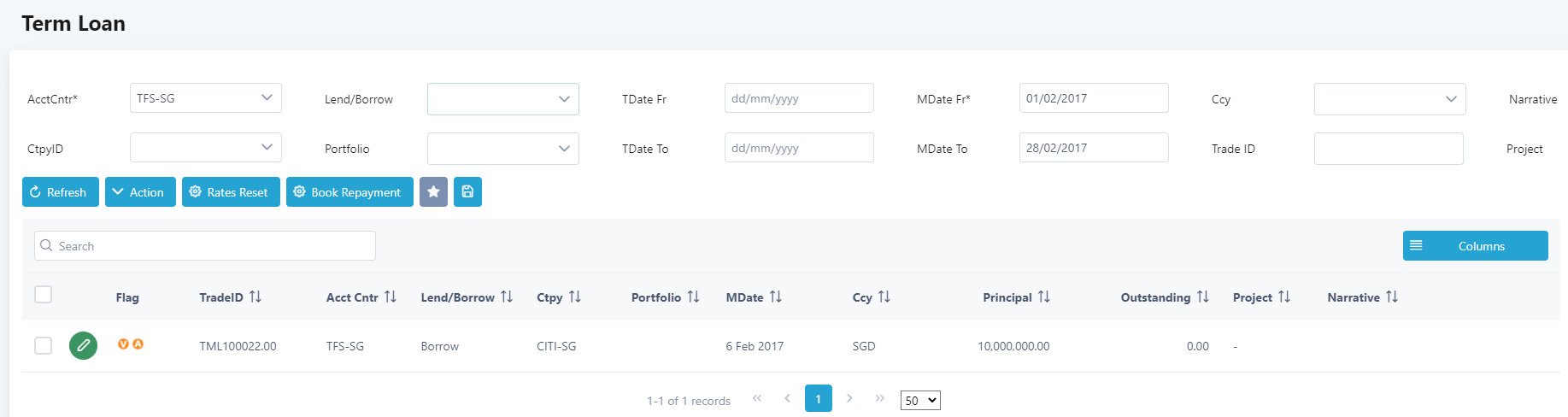Sort by Narrative column arrows
1568x417 pixels.
click(x=1392, y=297)
